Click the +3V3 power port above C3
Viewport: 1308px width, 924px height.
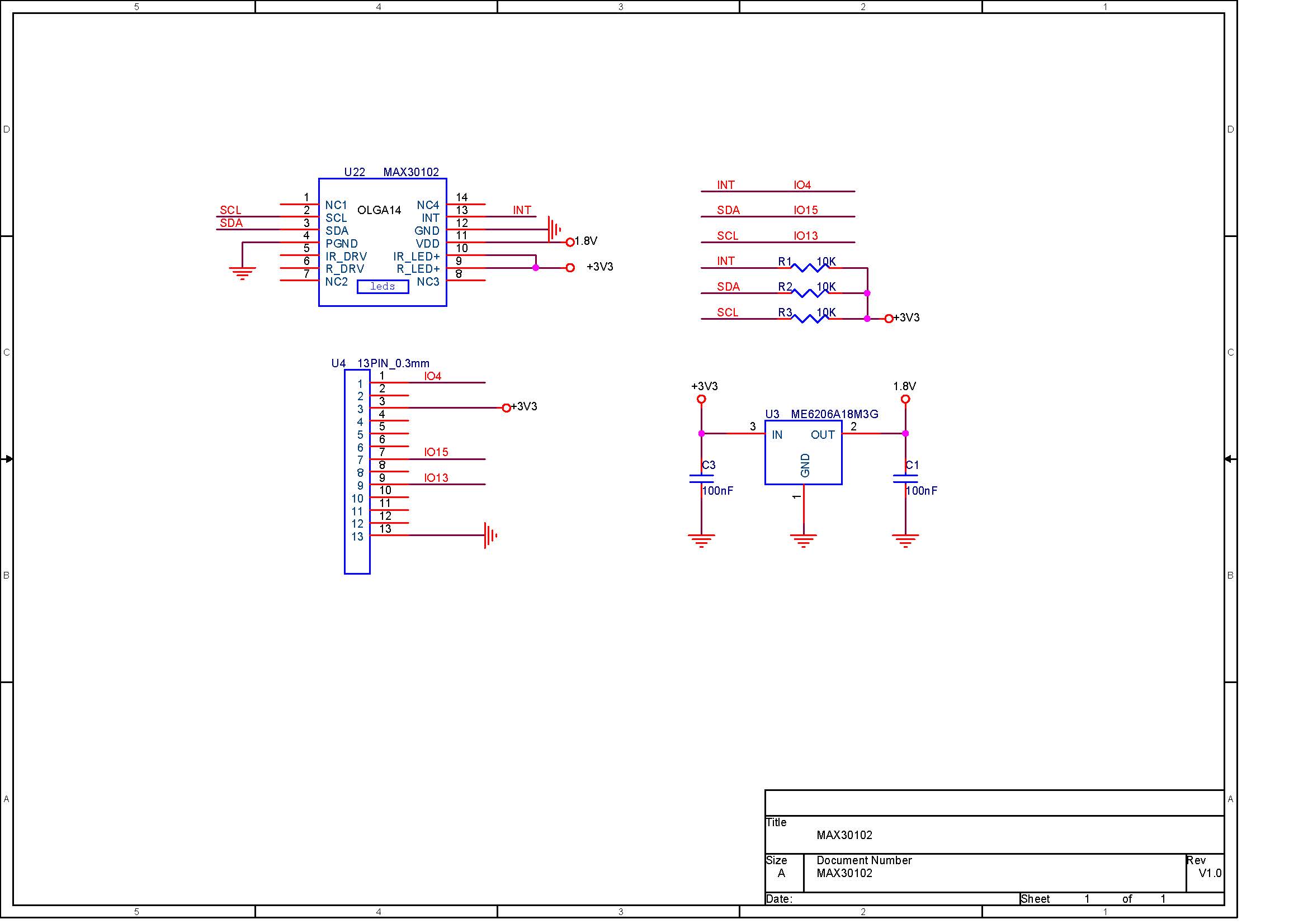point(701,399)
